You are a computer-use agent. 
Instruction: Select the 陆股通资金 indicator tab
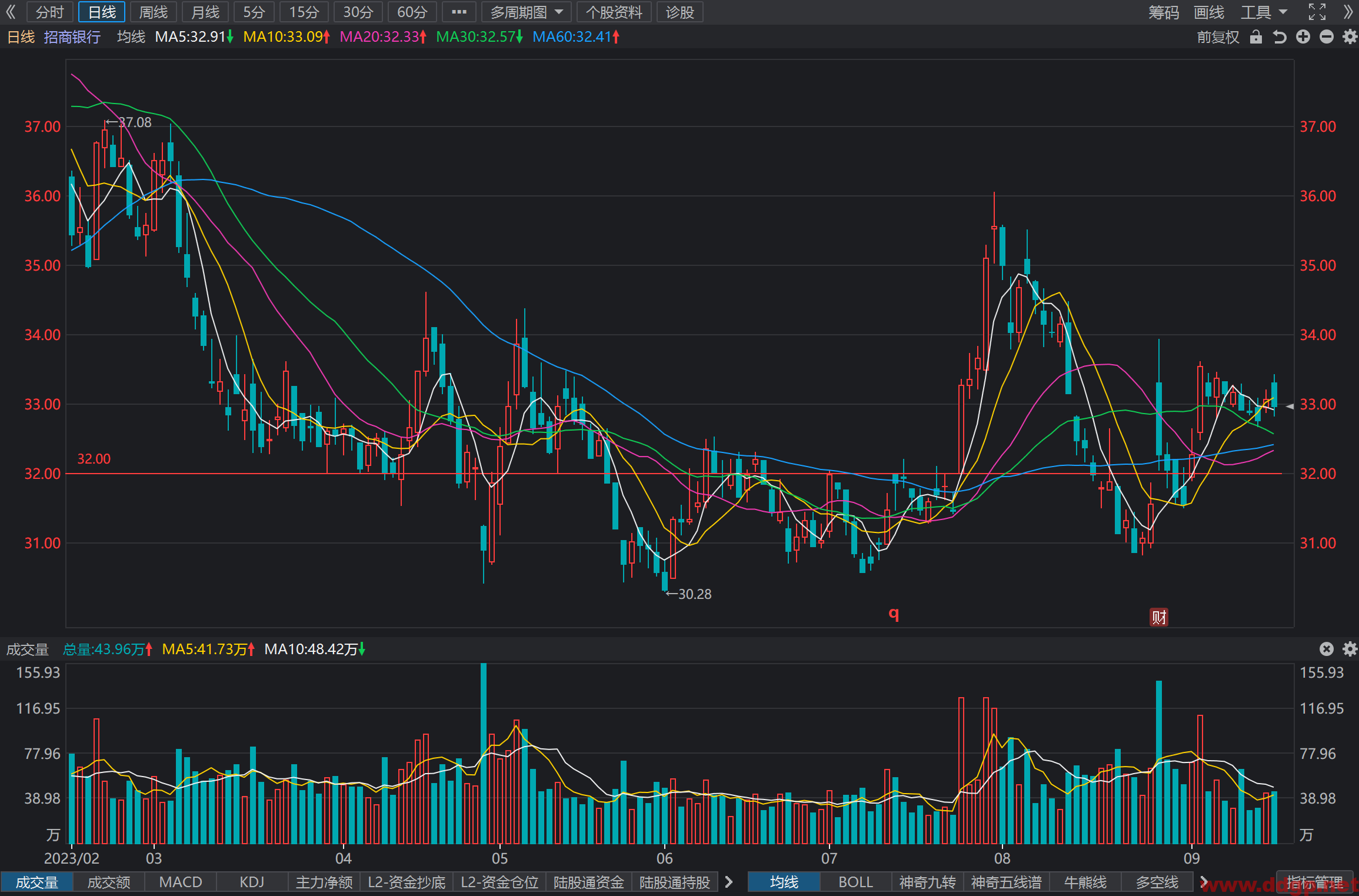[x=589, y=882]
